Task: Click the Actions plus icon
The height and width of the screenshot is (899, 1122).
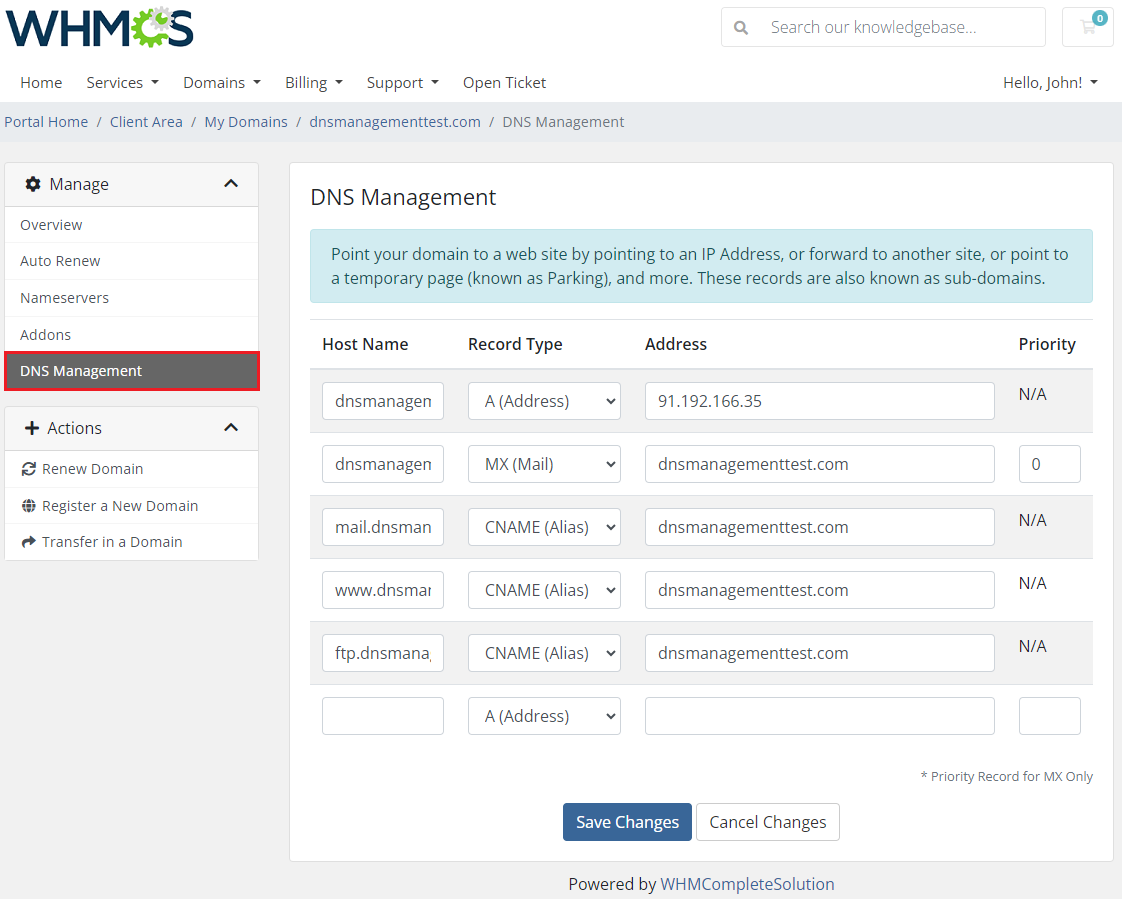Action: [31, 428]
